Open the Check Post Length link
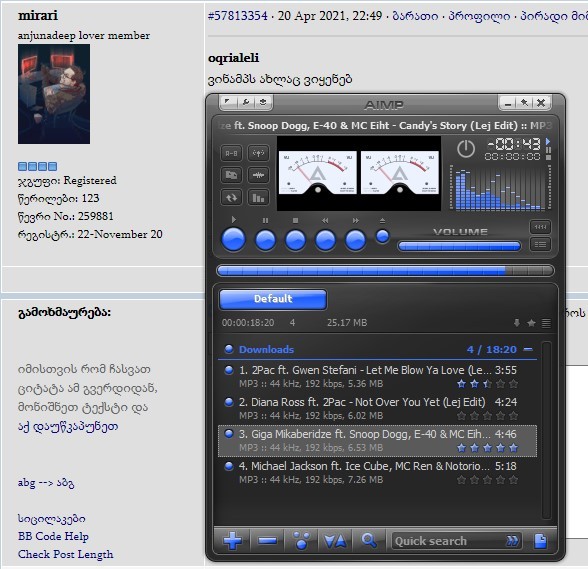The width and height of the screenshot is (588, 569). [65, 554]
